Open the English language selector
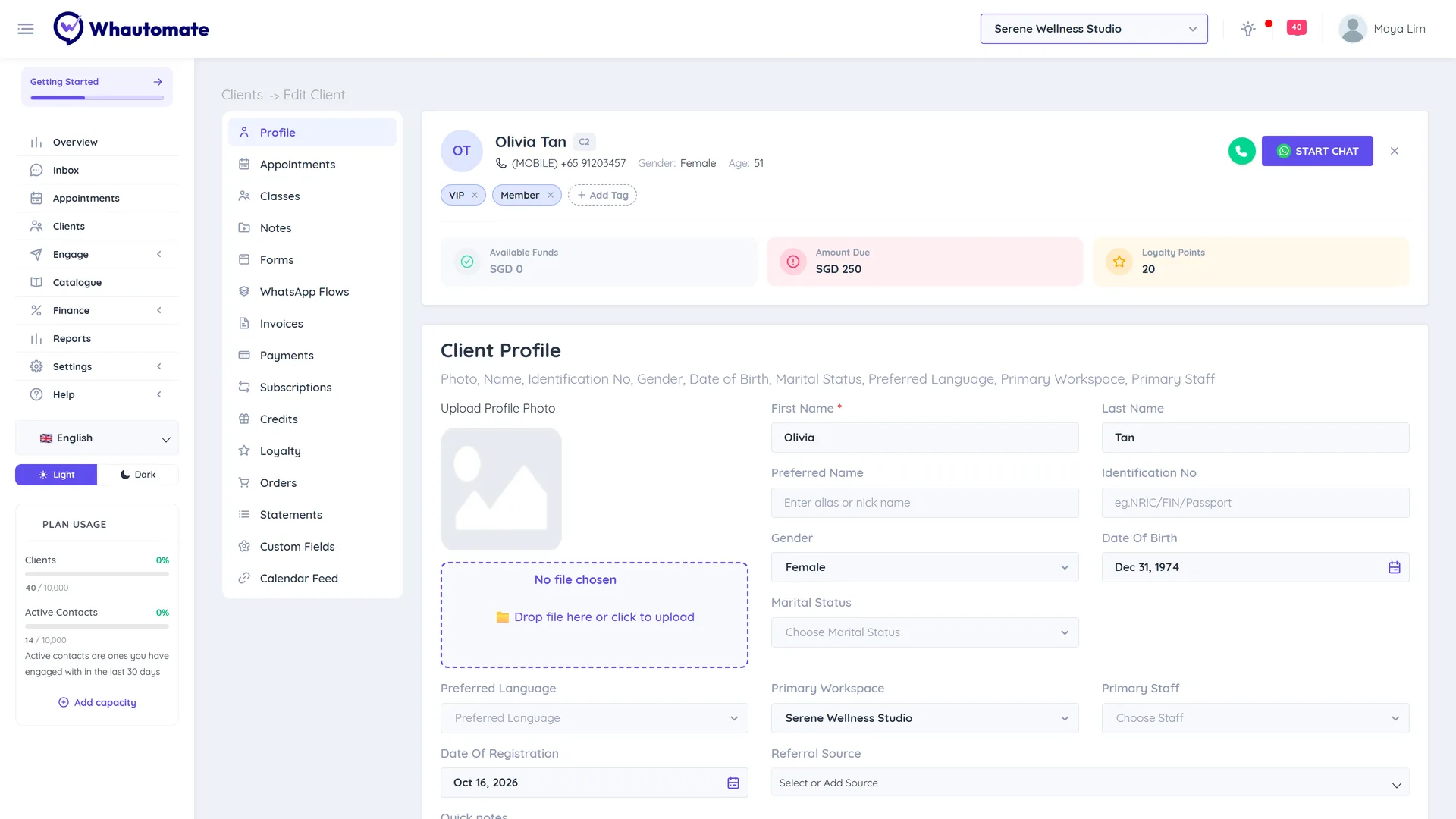 point(97,438)
